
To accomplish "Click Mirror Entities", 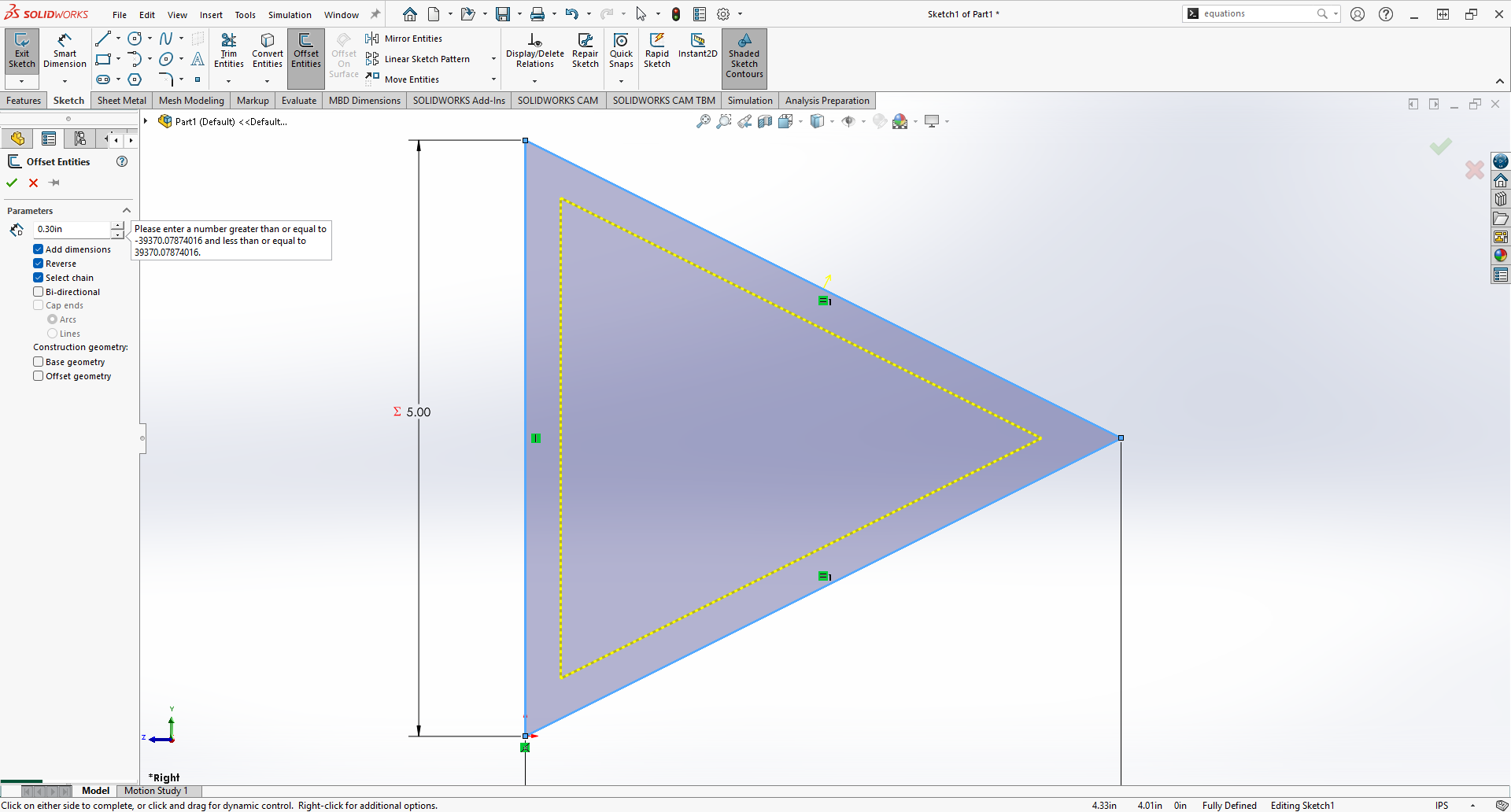I will click(404, 39).
